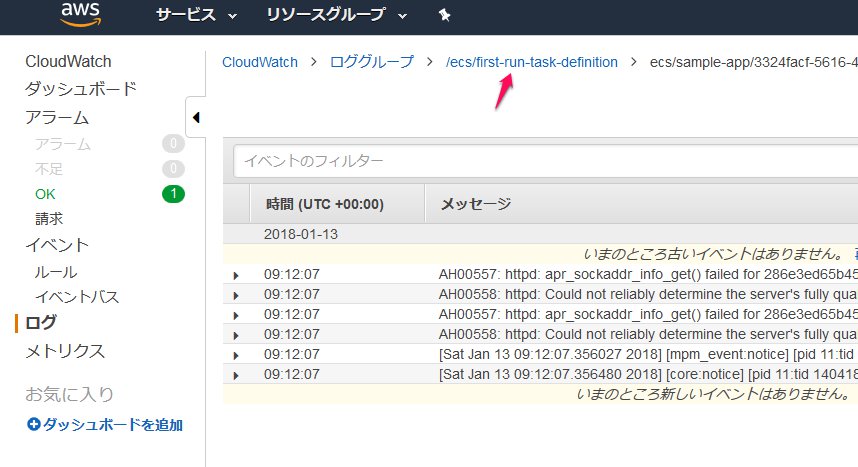Select ダッシュボード in the sidebar
This screenshot has height=467, width=858.
click(x=81, y=89)
